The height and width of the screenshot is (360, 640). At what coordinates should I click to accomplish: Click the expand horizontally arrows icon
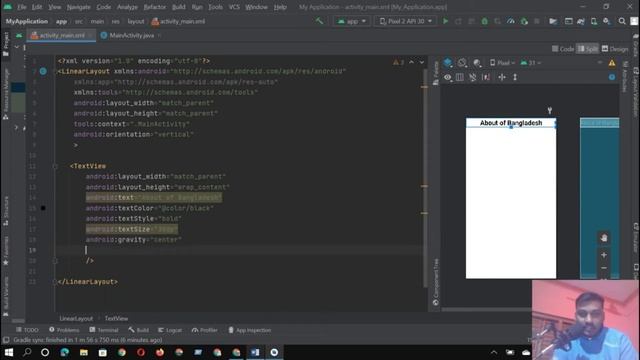coord(502,77)
